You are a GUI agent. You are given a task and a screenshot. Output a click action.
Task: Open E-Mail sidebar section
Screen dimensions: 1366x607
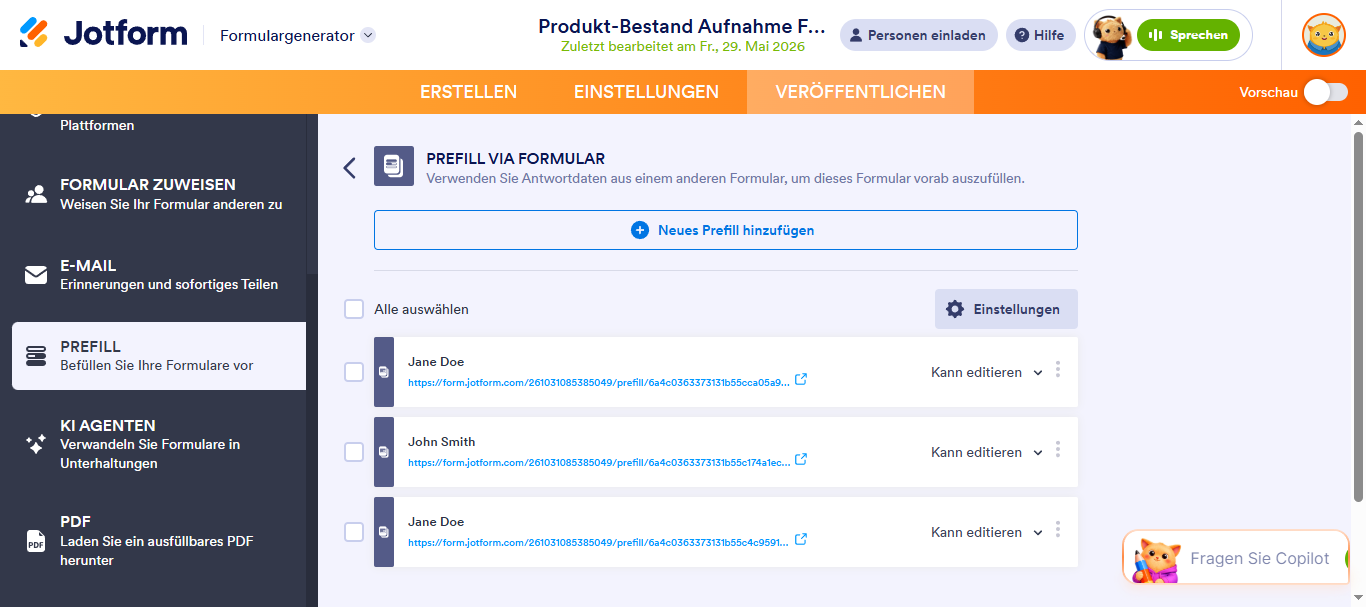(x=159, y=275)
